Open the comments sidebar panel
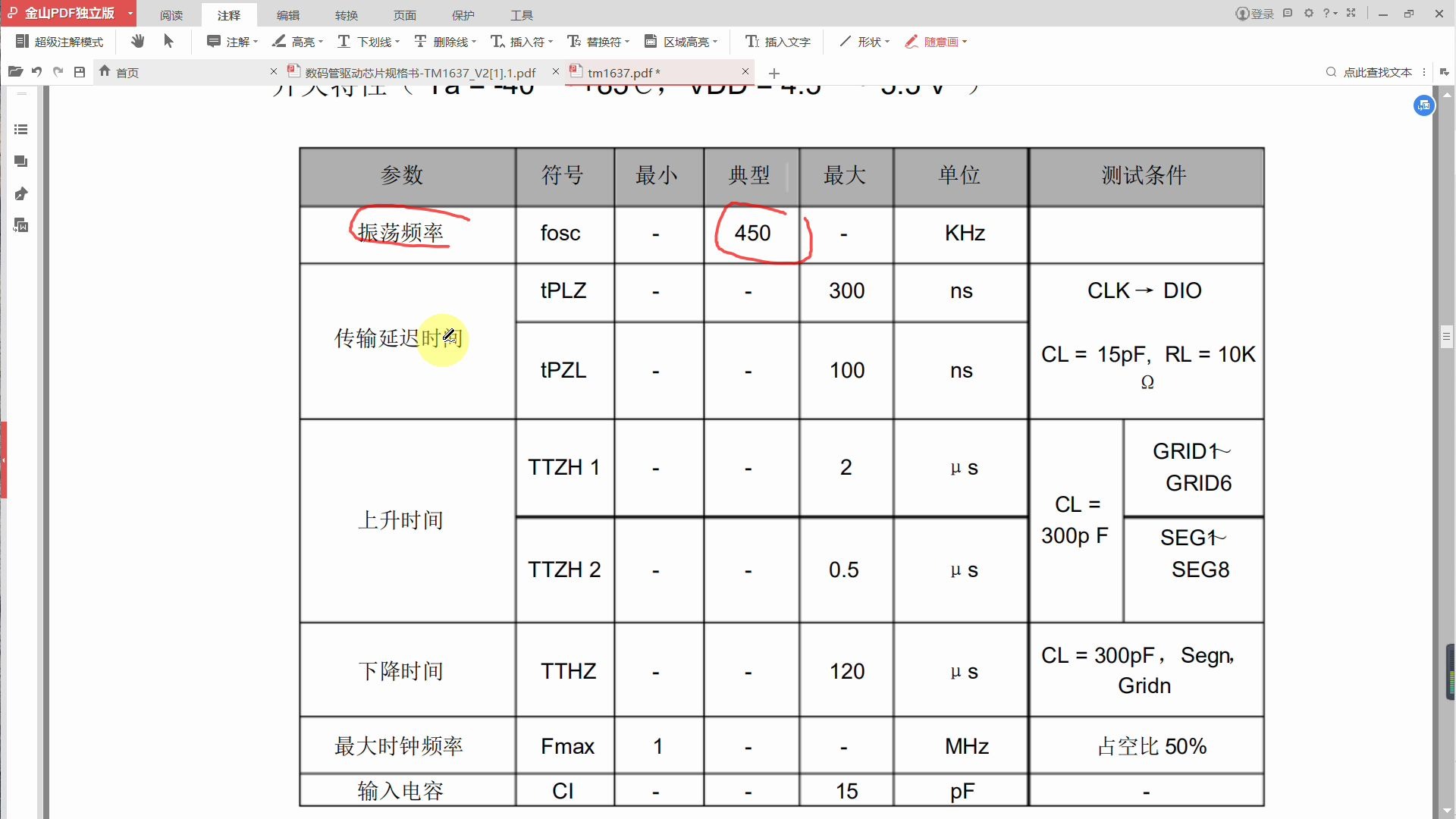This screenshot has height=819, width=1456. coord(21,162)
